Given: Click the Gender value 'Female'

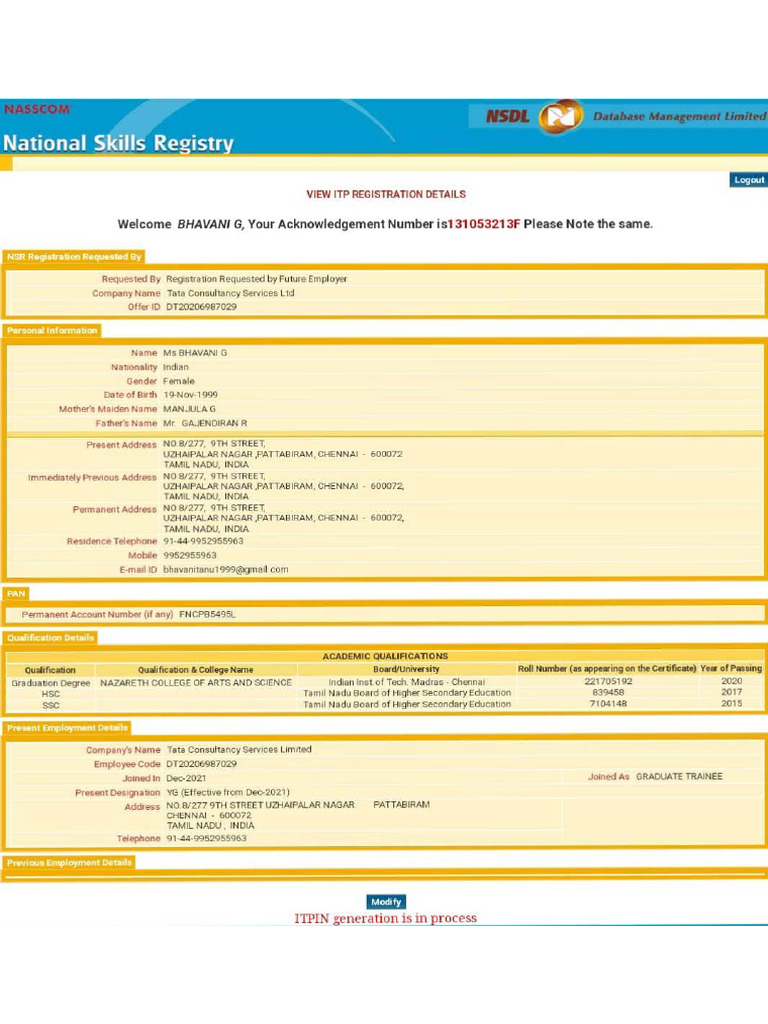Looking at the screenshot, I should click(179, 381).
